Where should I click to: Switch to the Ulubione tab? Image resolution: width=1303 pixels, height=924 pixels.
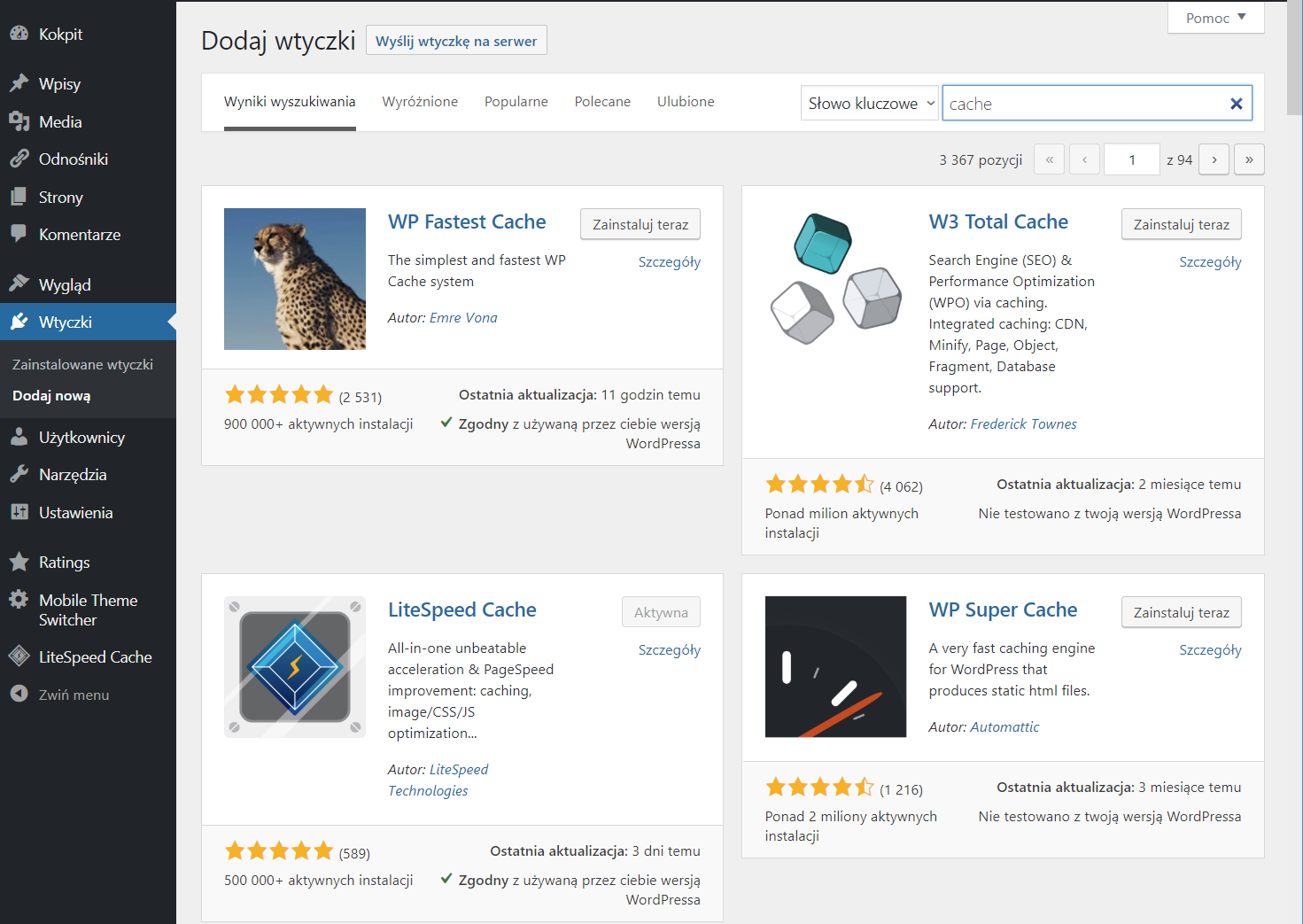(686, 102)
